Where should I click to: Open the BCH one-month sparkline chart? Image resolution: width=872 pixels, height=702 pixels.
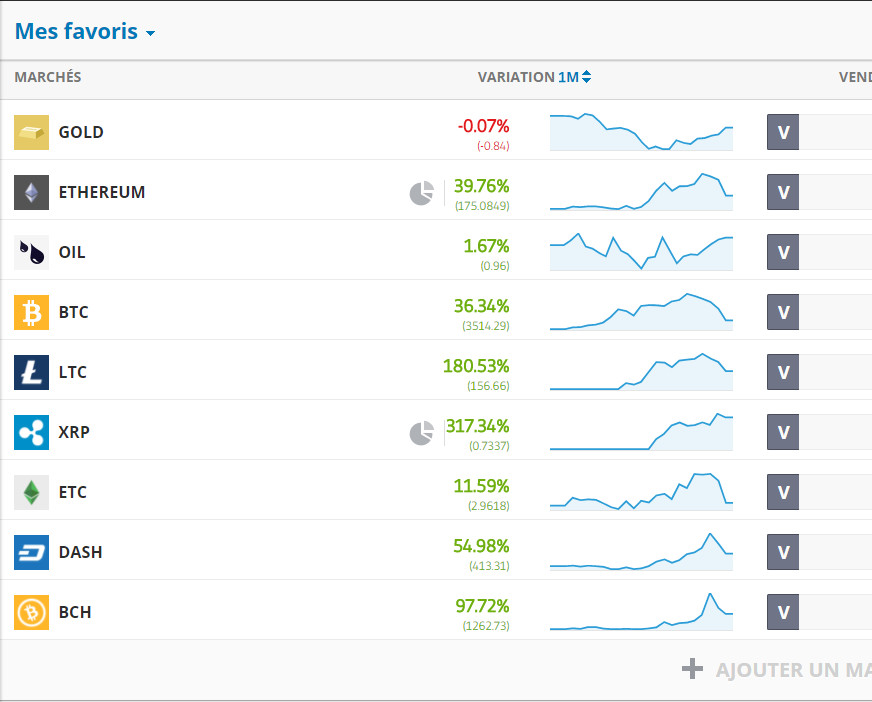[x=641, y=612]
